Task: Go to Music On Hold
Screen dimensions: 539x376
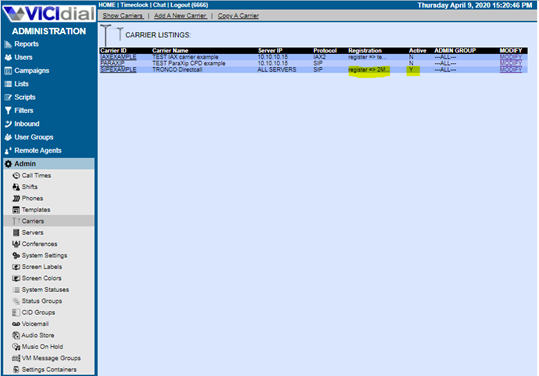Action: [x=42, y=347]
